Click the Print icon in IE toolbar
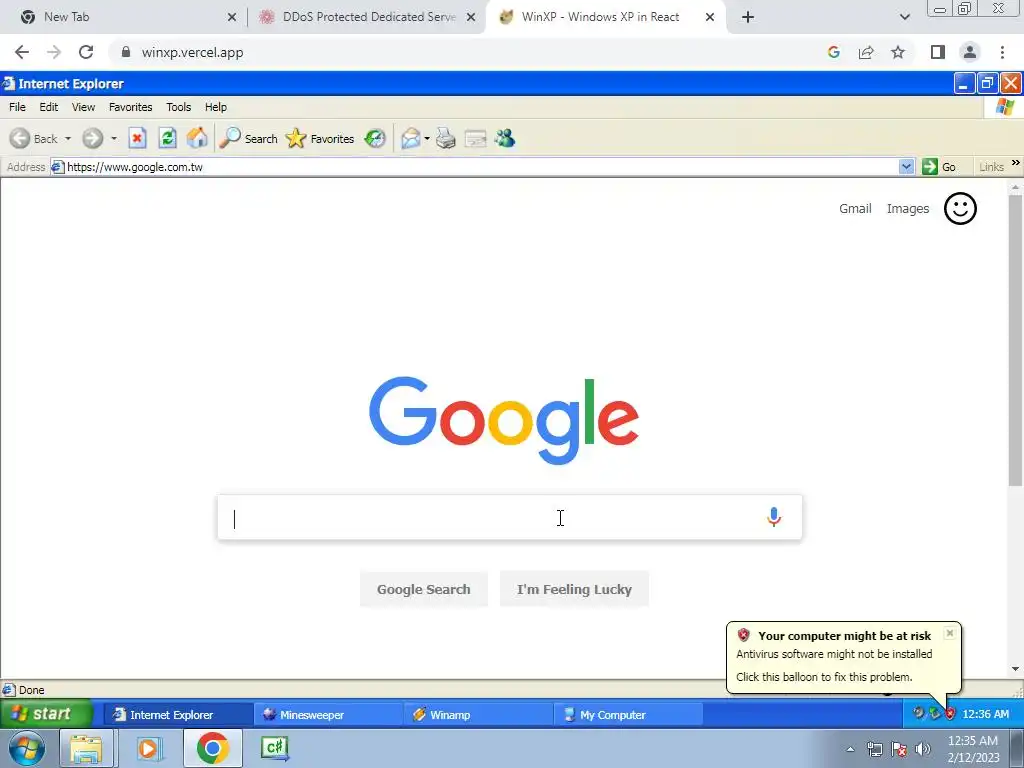Image resolution: width=1024 pixels, height=768 pixels. (445, 138)
